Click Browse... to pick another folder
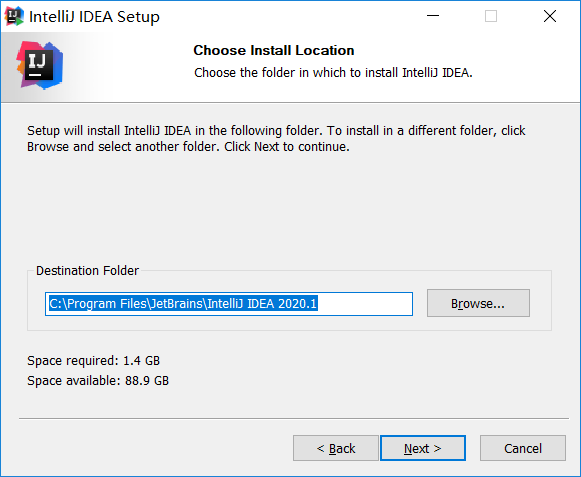This screenshot has width=581, height=477. pos(478,303)
